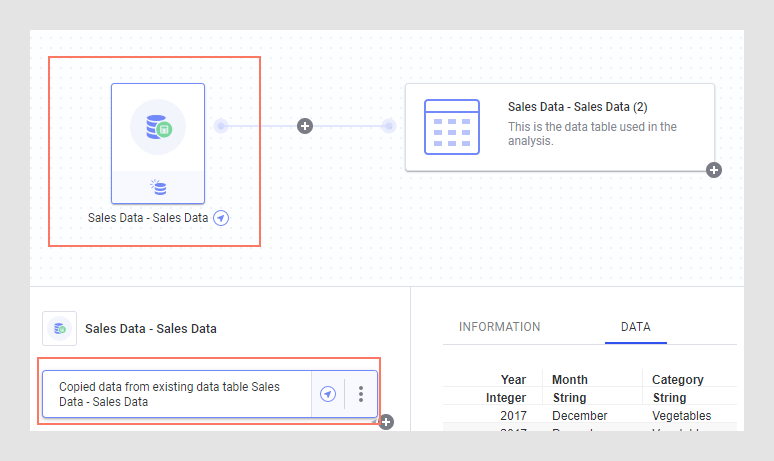Click the transformation icon under the source node

(x=158, y=186)
